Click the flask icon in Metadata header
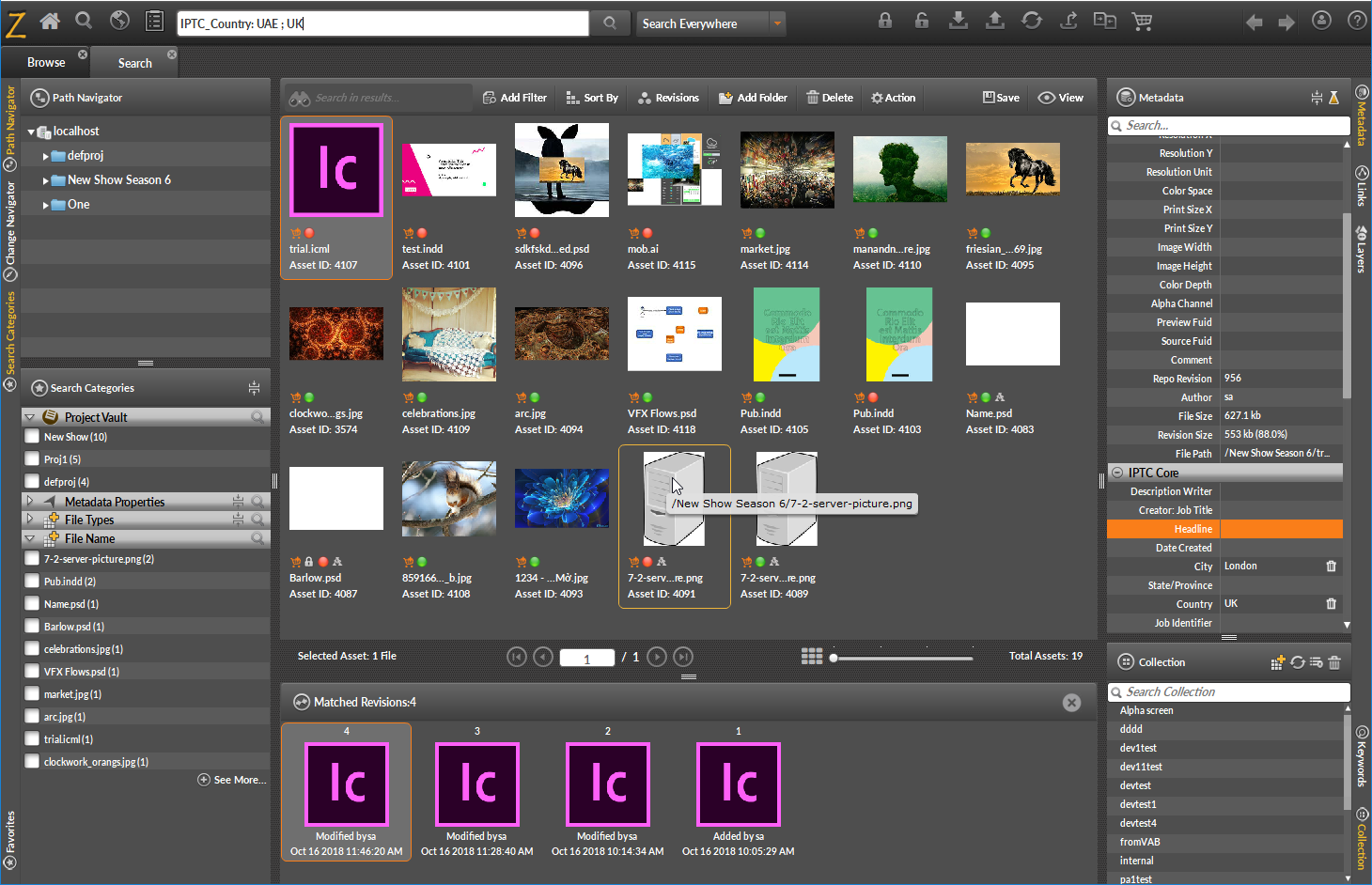Viewport: 1372px width, 885px height. 1333,98
